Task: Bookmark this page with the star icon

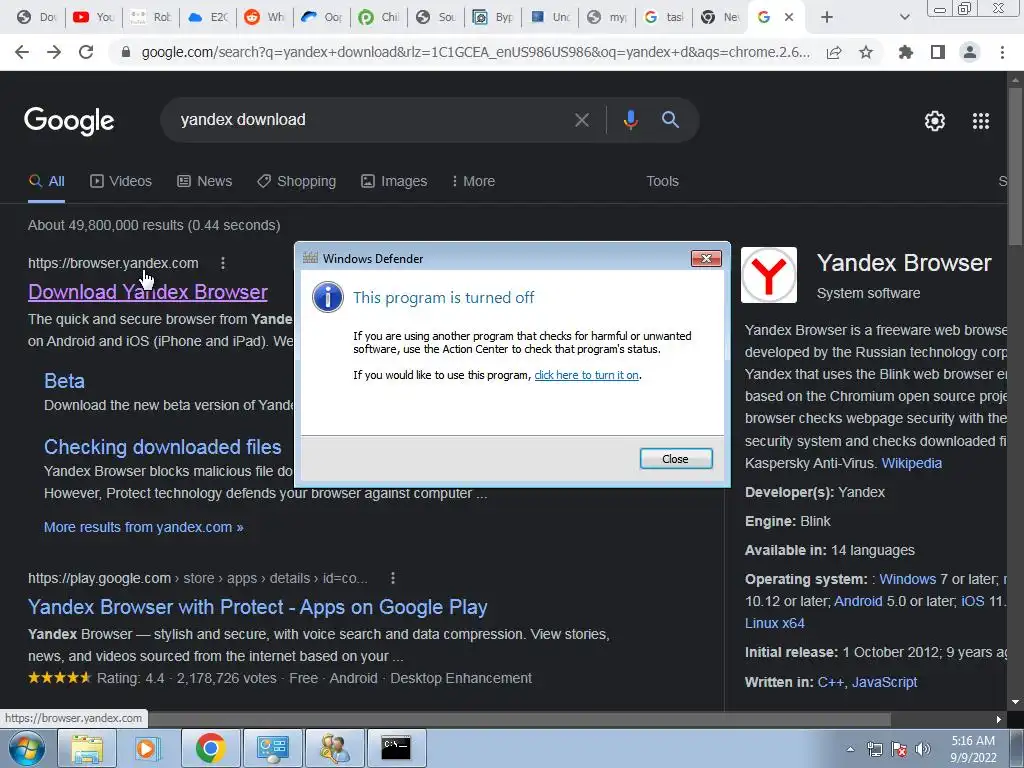Action: [866, 52]
